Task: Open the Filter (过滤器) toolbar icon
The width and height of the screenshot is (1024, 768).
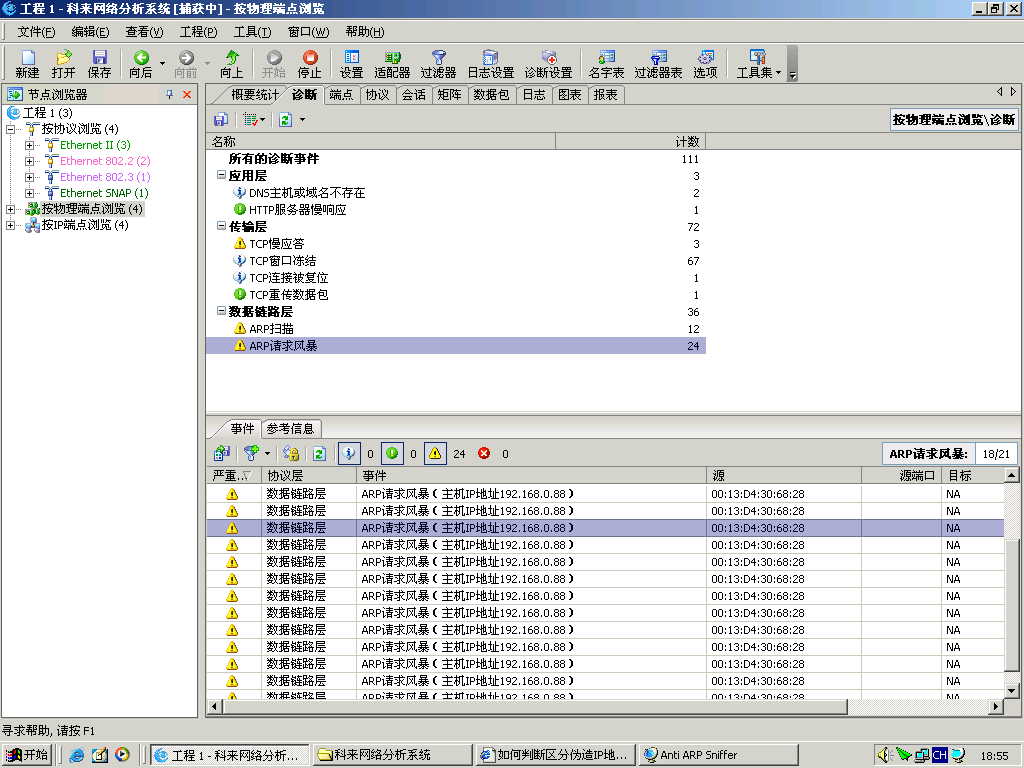Action: (x=438, y=64)
